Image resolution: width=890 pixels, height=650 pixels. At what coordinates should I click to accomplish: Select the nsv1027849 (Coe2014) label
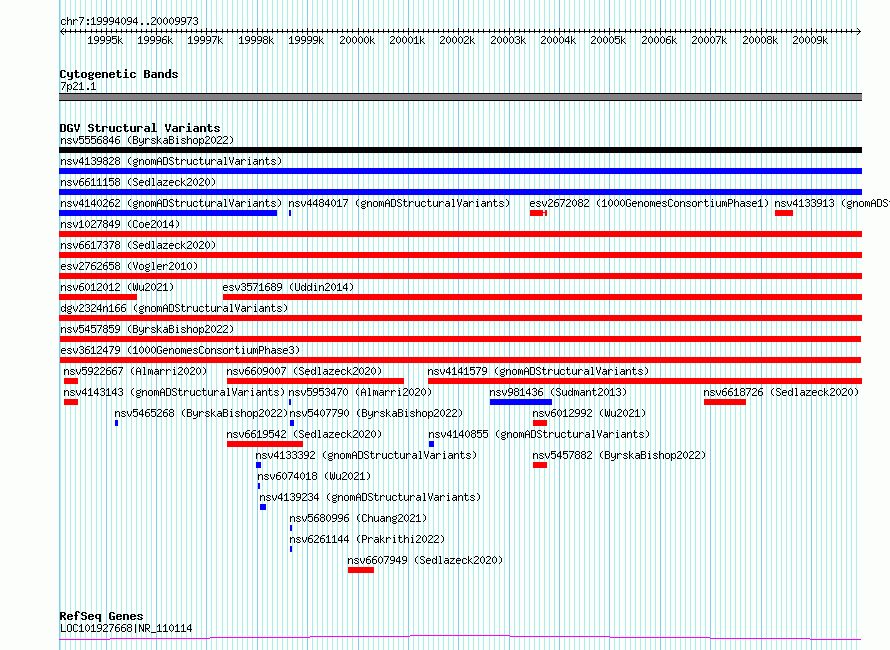[x=120, y=224]
